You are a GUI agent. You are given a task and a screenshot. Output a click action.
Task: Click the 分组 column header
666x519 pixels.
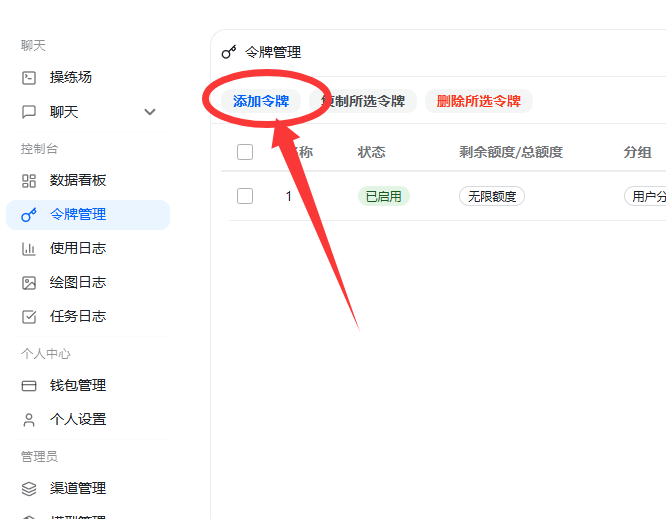pyautogui.click(x=638, y=152)
